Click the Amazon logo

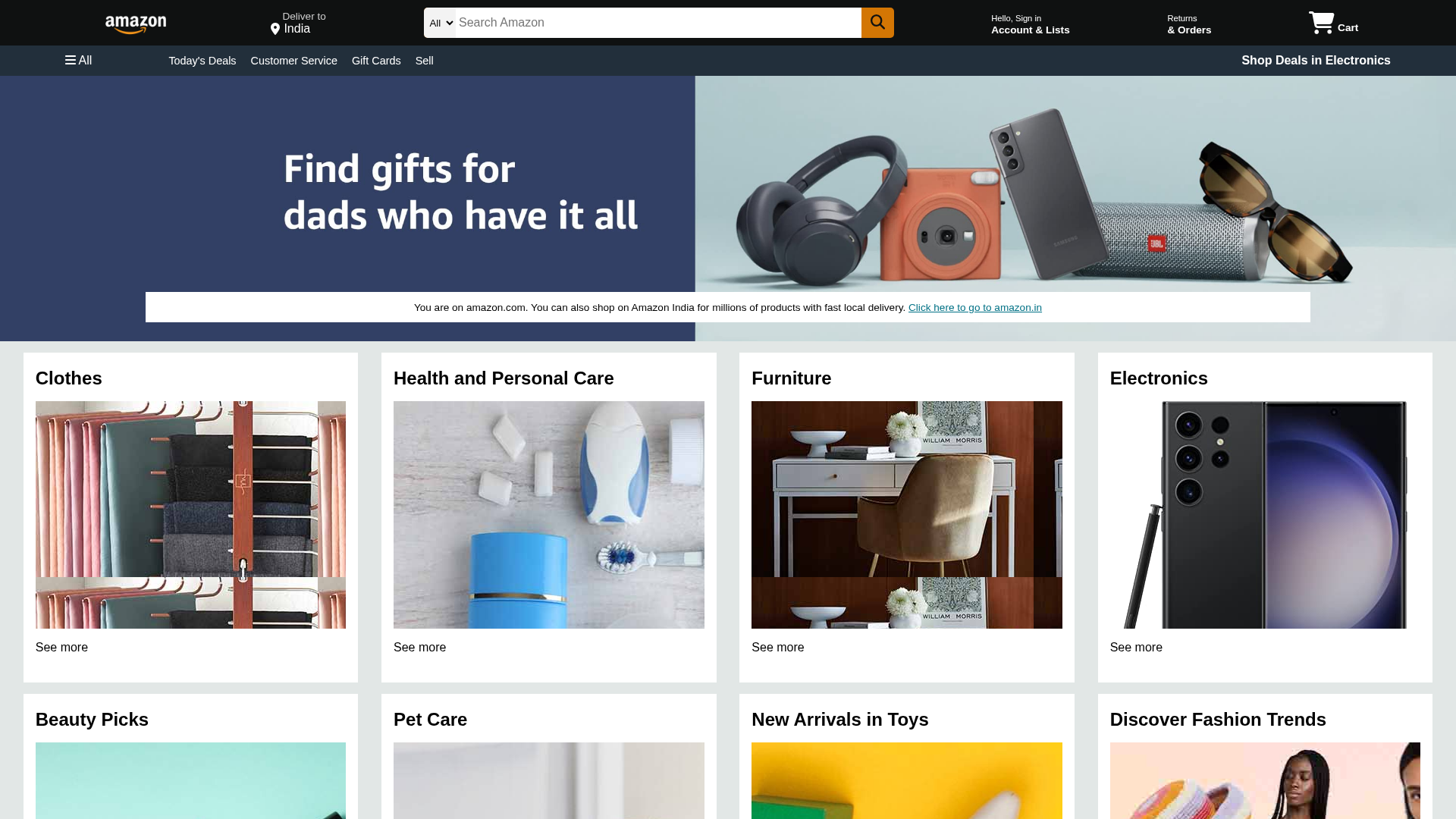(x=136, y=25)
